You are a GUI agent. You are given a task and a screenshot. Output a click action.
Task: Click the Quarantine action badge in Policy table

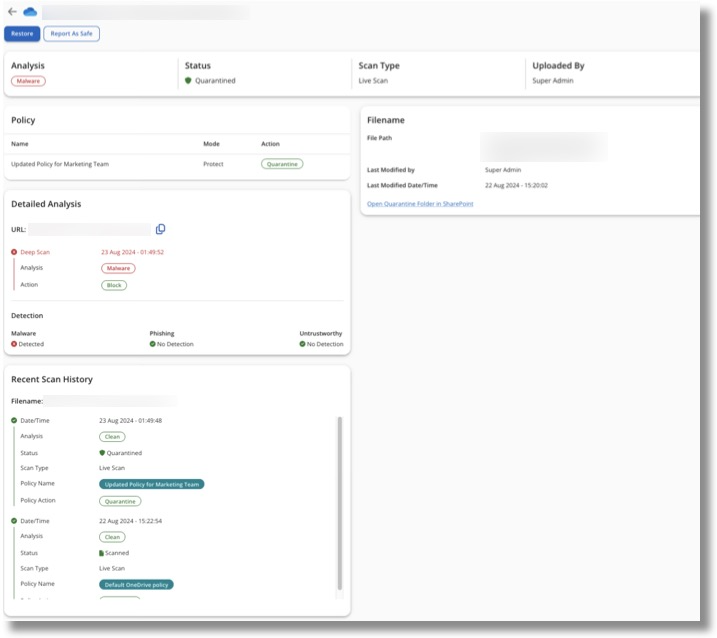pyautogui.click(x=282, y=164)
